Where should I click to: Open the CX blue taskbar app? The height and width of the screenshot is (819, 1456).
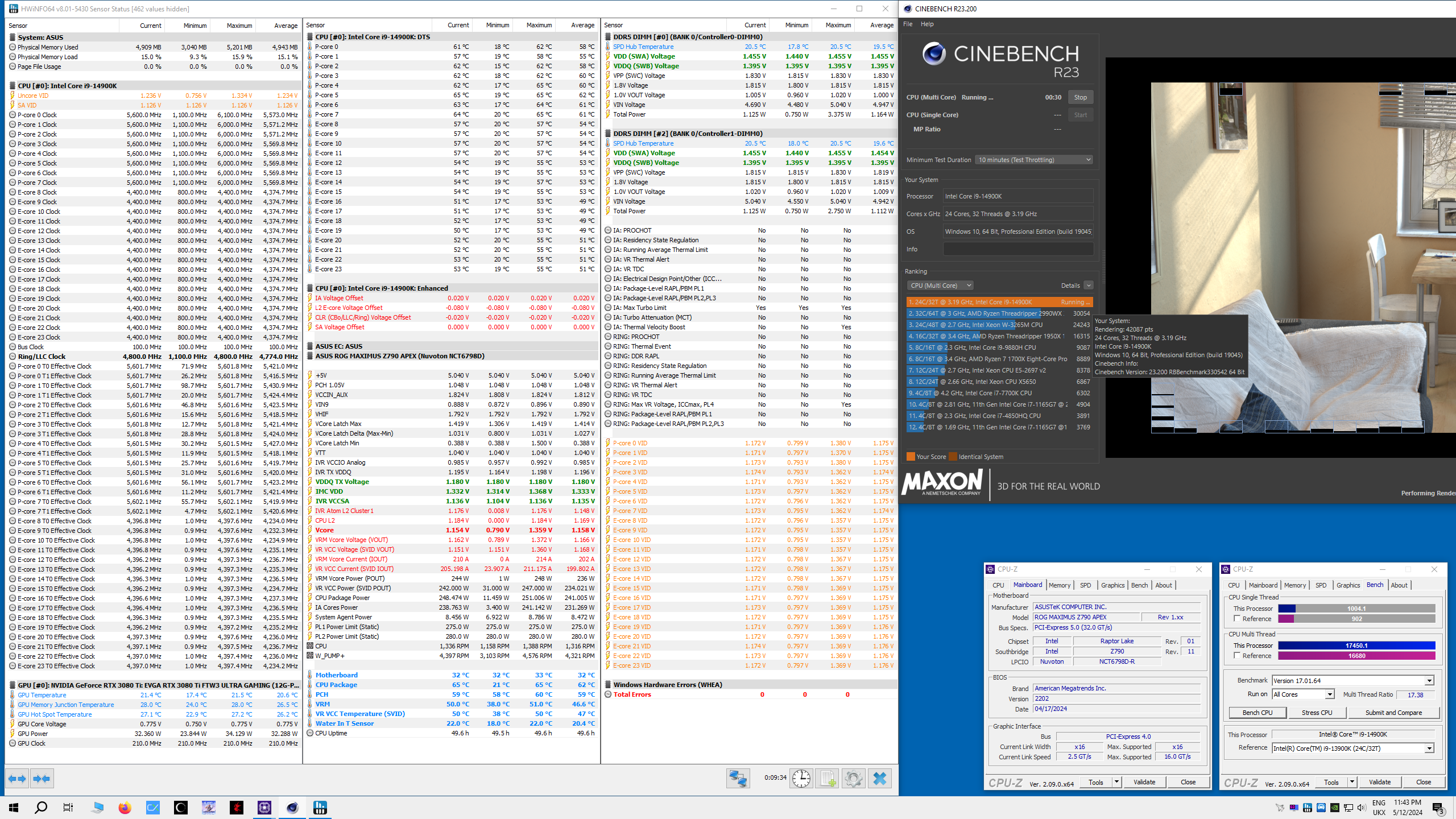pyautogui.click(x=153, y=808)
